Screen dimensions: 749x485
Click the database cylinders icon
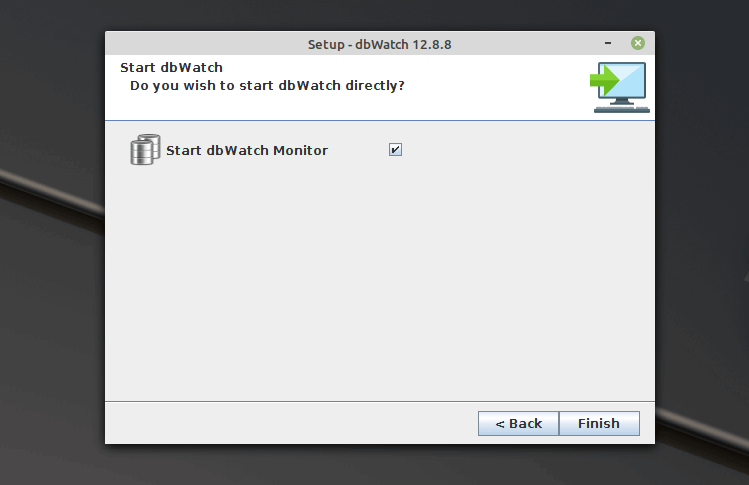click(x=145, y=150)
